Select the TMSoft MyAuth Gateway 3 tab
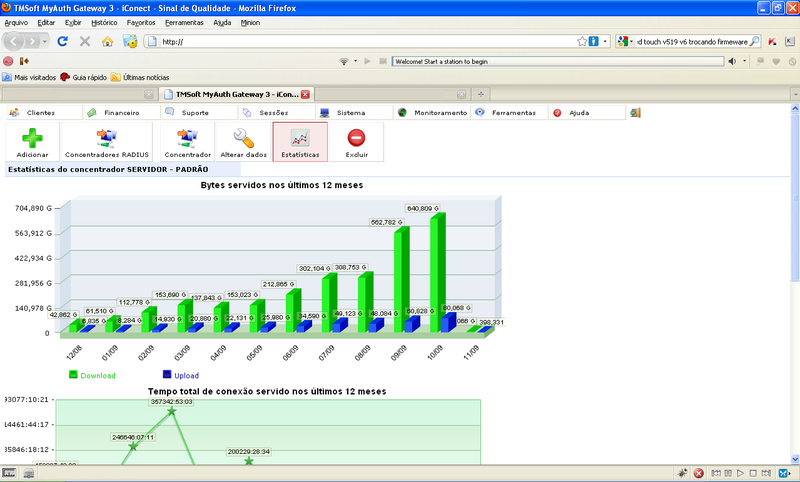The image size is (800, 482). [237, 94]
